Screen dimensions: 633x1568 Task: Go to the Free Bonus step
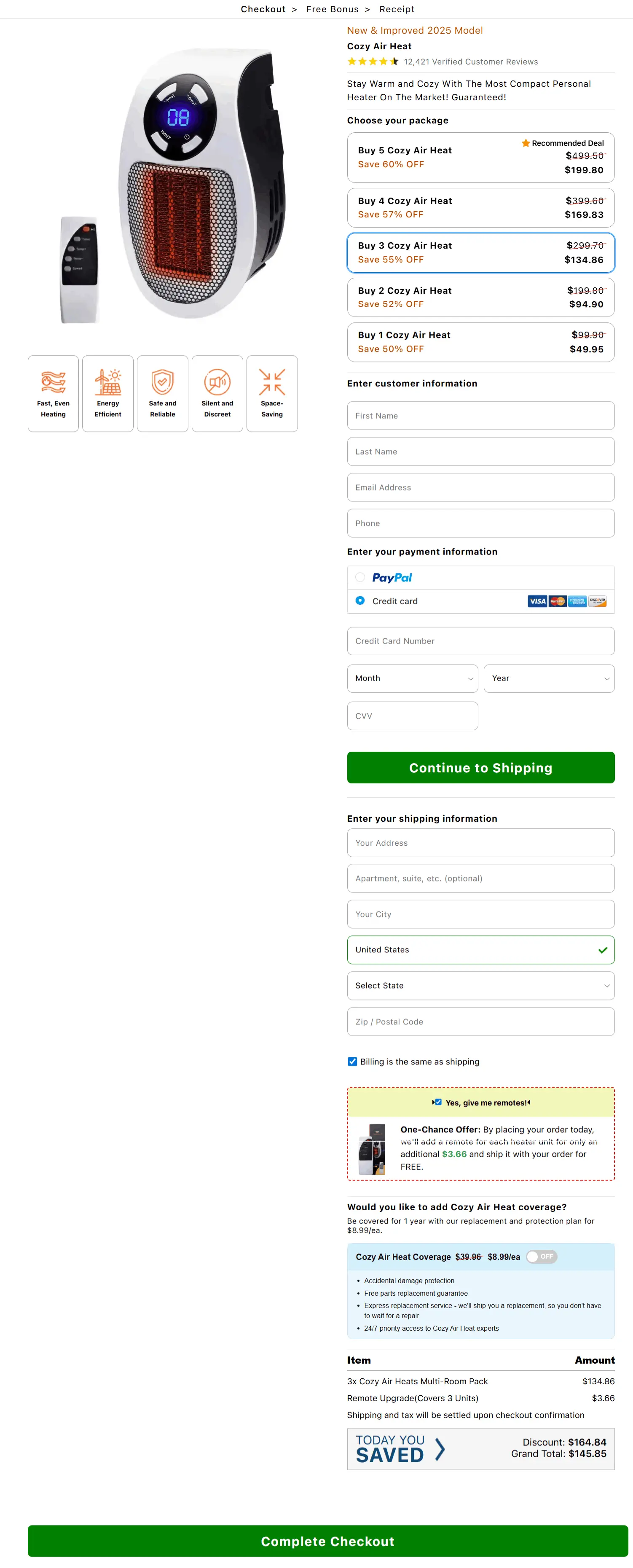pyautogui.click(x=332, y=9)
